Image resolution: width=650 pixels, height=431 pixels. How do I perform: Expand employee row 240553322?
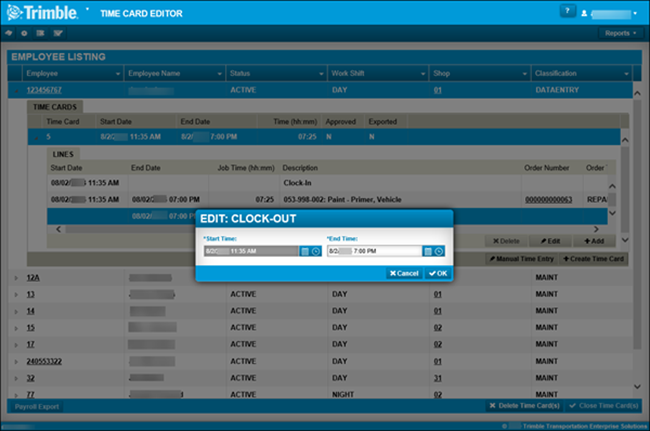16,360
